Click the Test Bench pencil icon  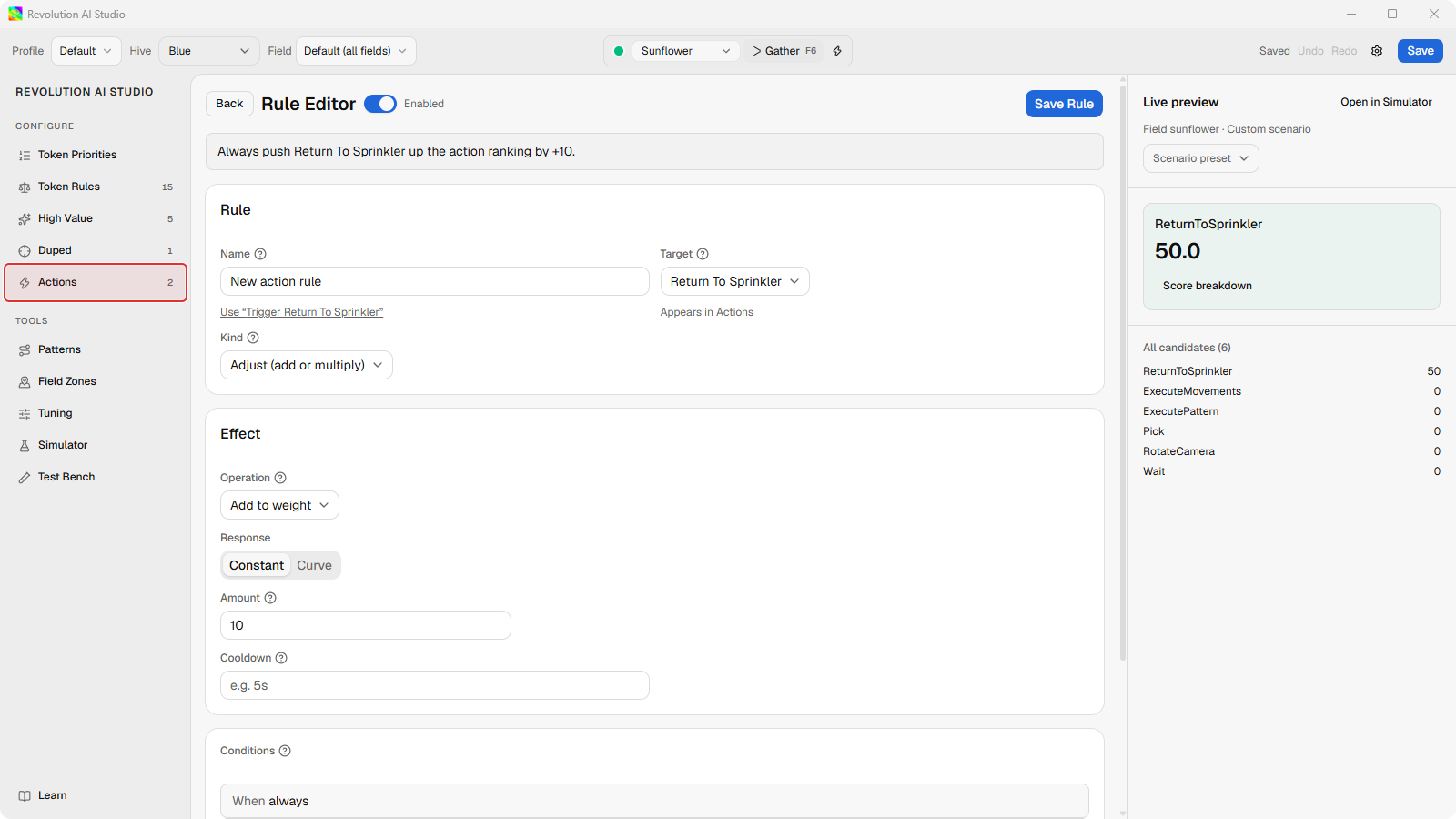tap(25, 478)
